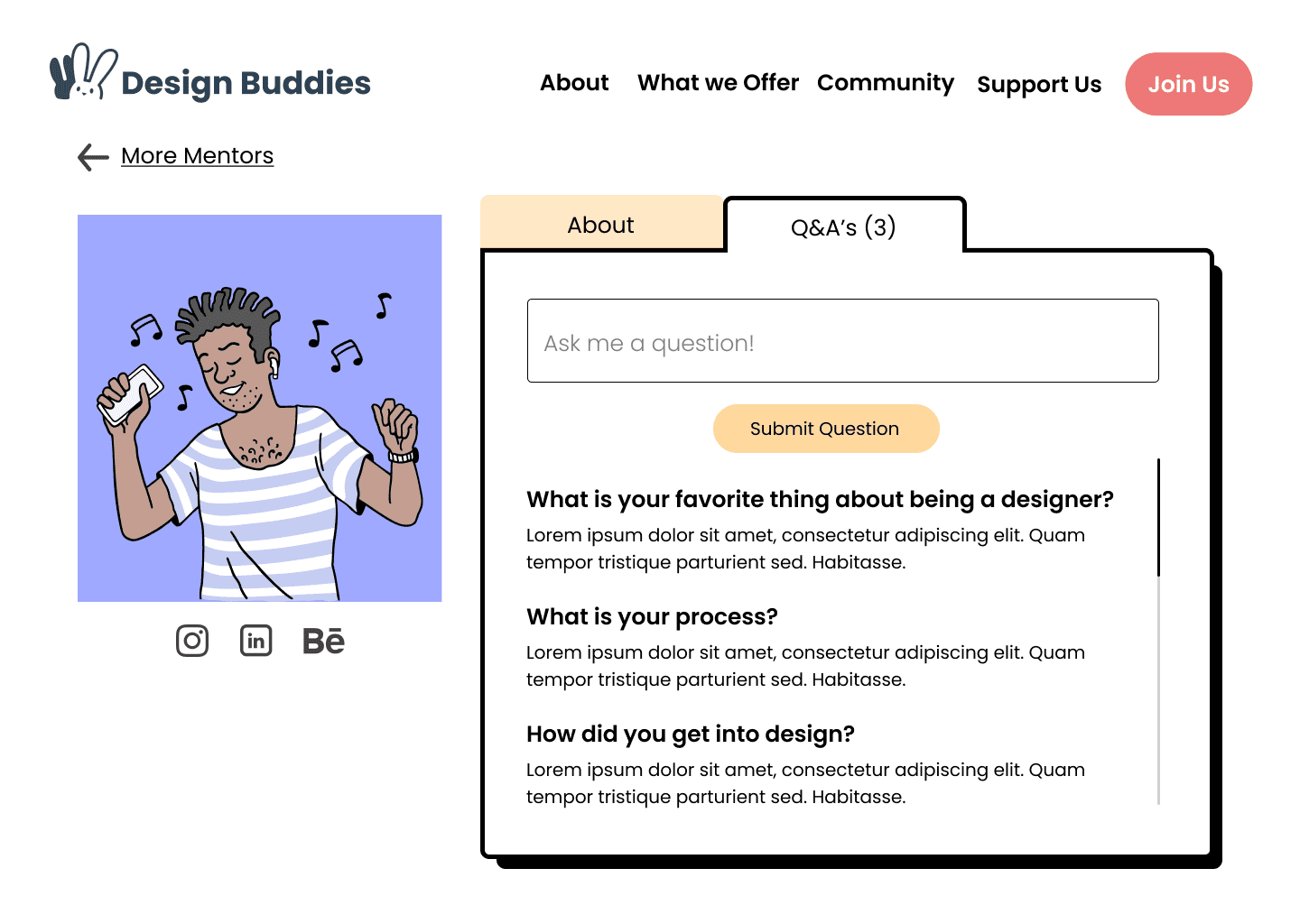This screenshot has height=924, width=1300.
Task: Switch to the About profile tab
Action: [x=601, y=225]
